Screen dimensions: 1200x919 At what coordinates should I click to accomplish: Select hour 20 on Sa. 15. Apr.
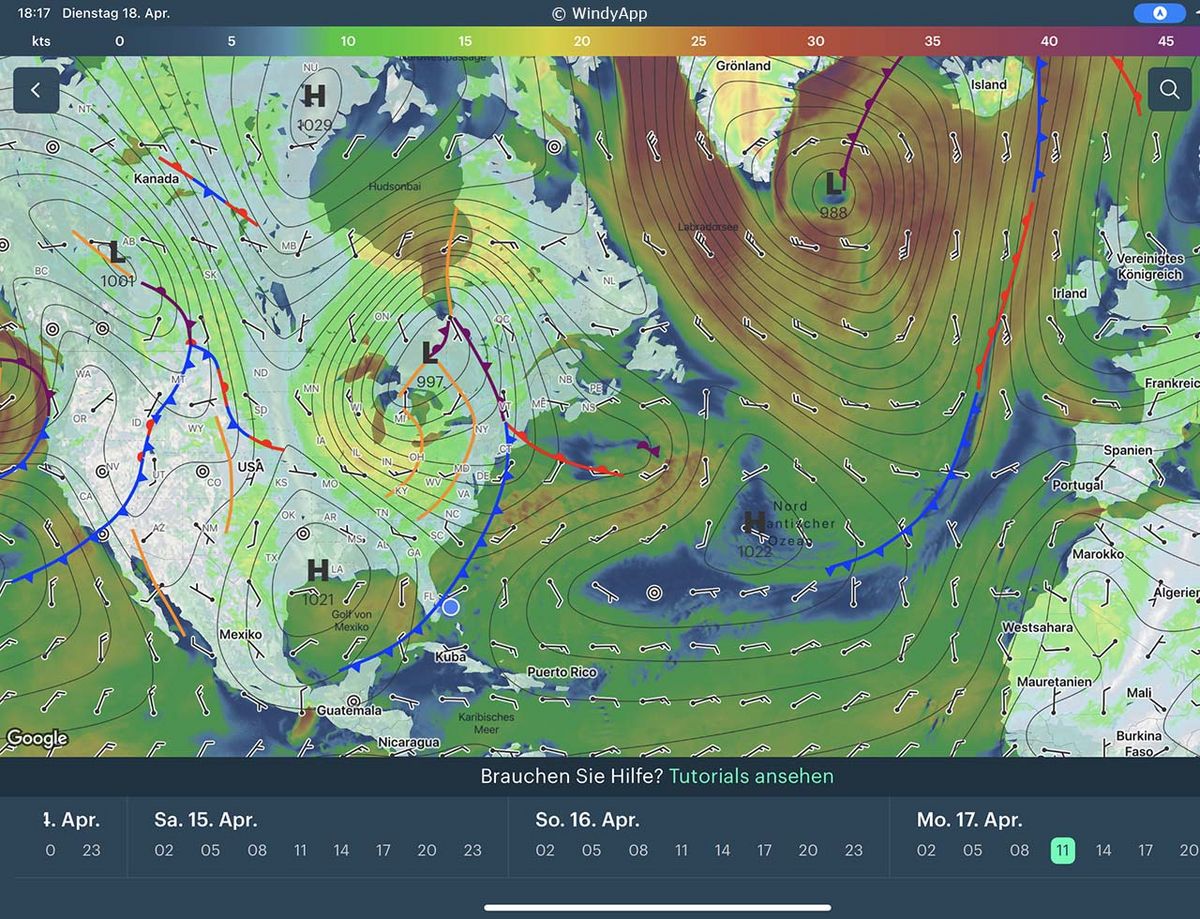427,851
